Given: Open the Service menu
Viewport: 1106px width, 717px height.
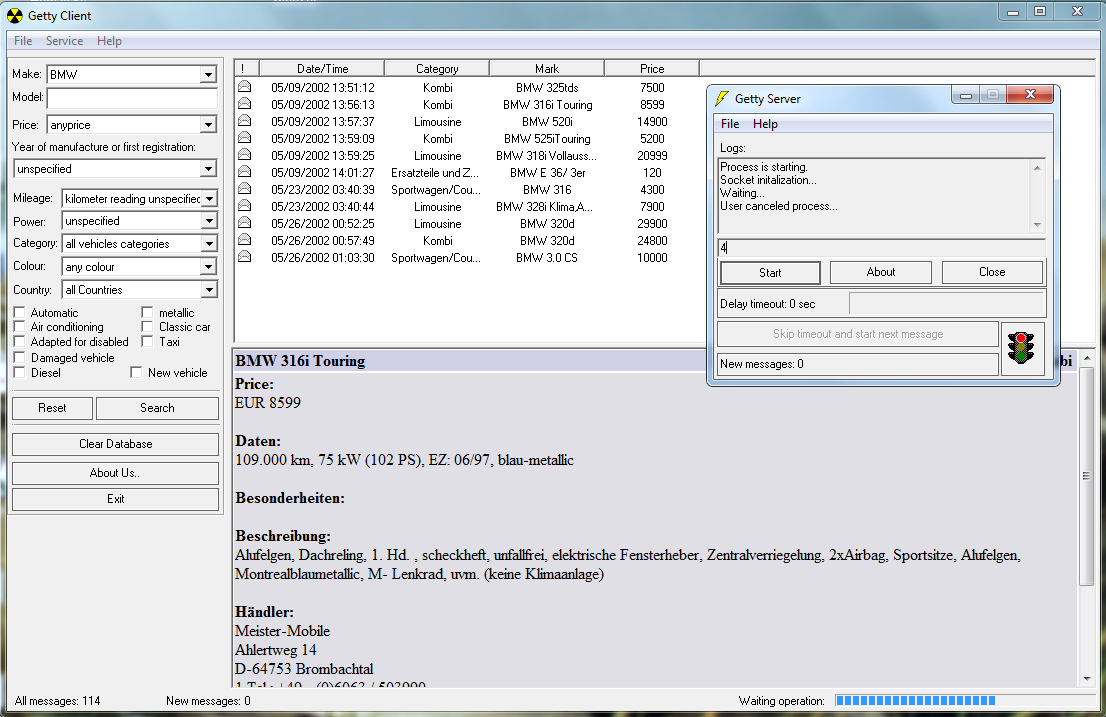Looking at the screenshot, I should click(x=64, y=41).
